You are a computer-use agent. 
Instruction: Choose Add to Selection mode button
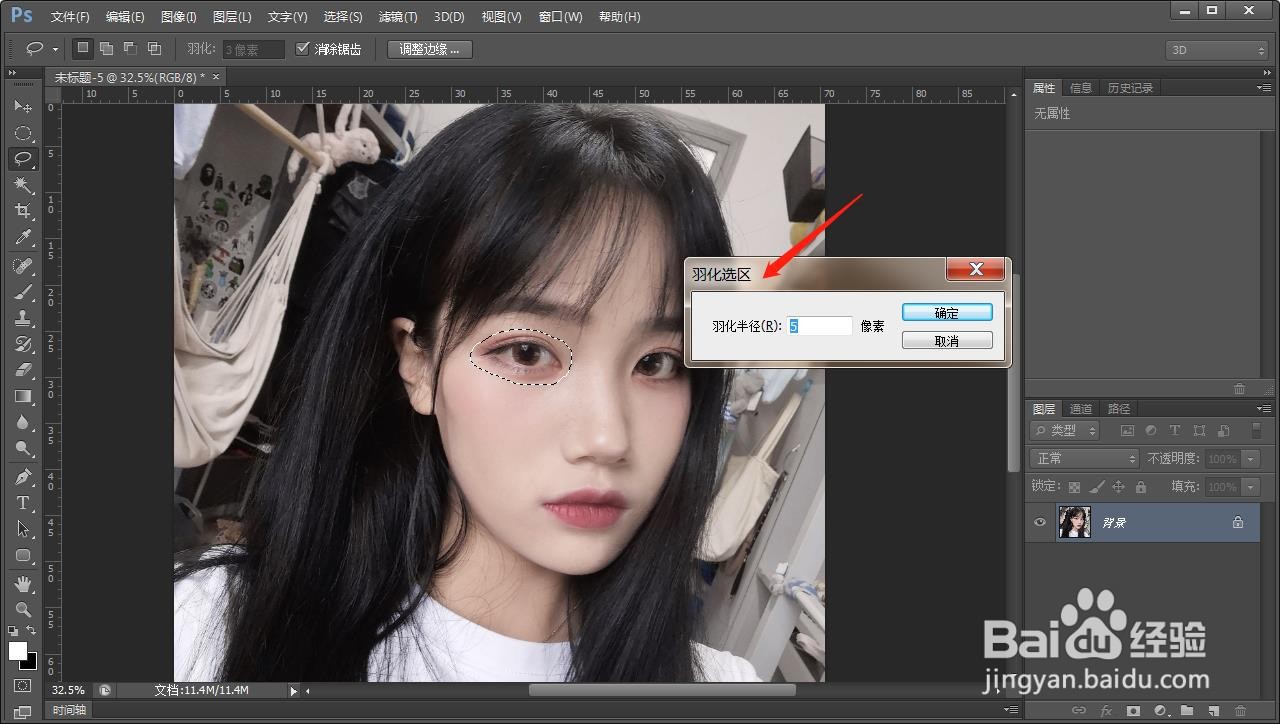(x=107, y=48)
